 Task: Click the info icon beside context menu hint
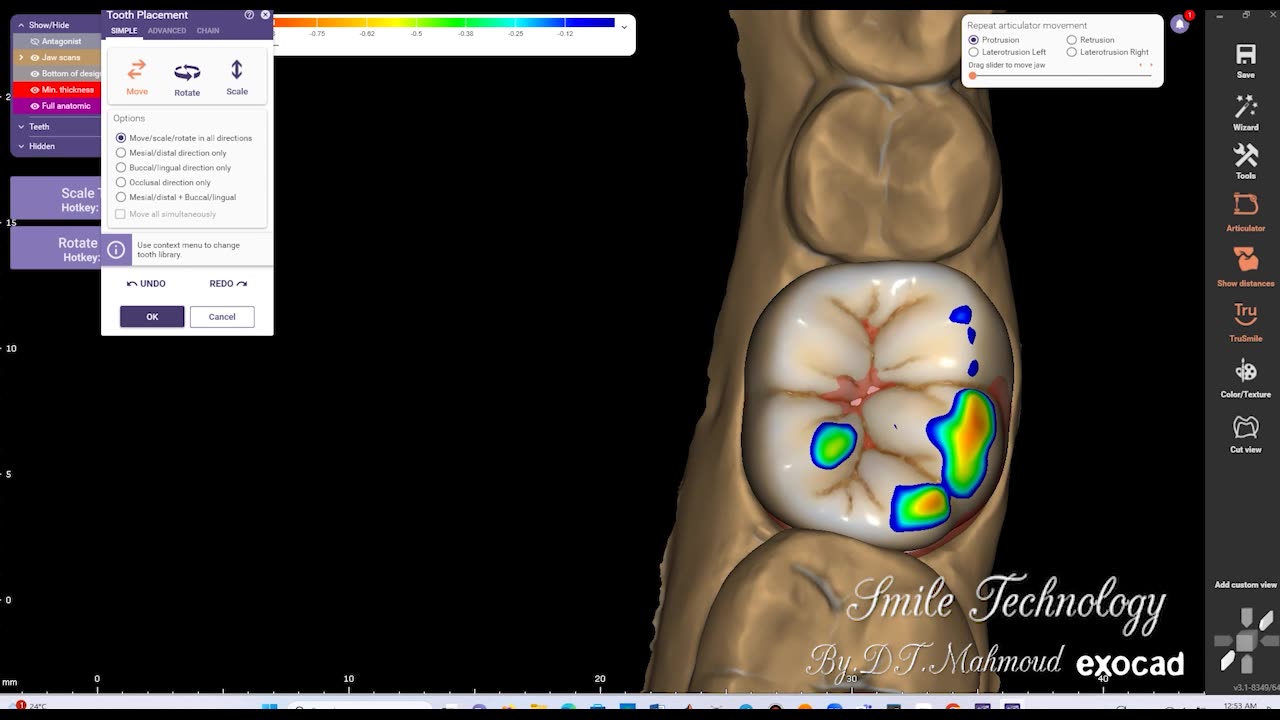(116, 250)
